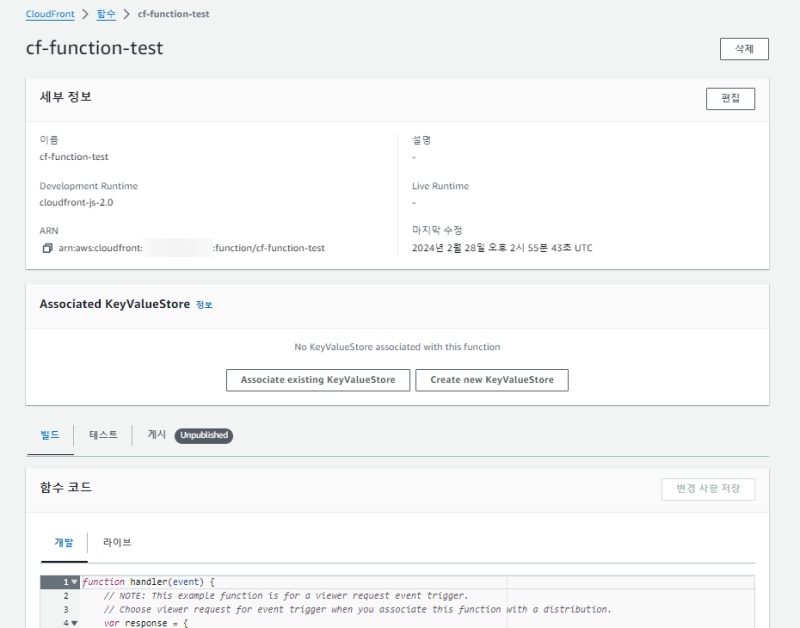Image resolution: width=800 pixels, height=628 pixels.
Task: Click the ARN value text
Action: (191, 248)
